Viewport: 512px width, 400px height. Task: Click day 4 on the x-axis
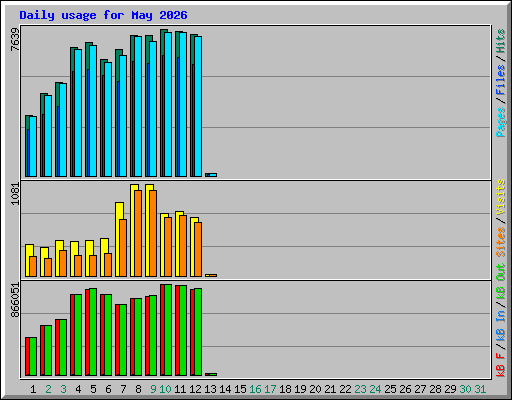tap(78, 389)
